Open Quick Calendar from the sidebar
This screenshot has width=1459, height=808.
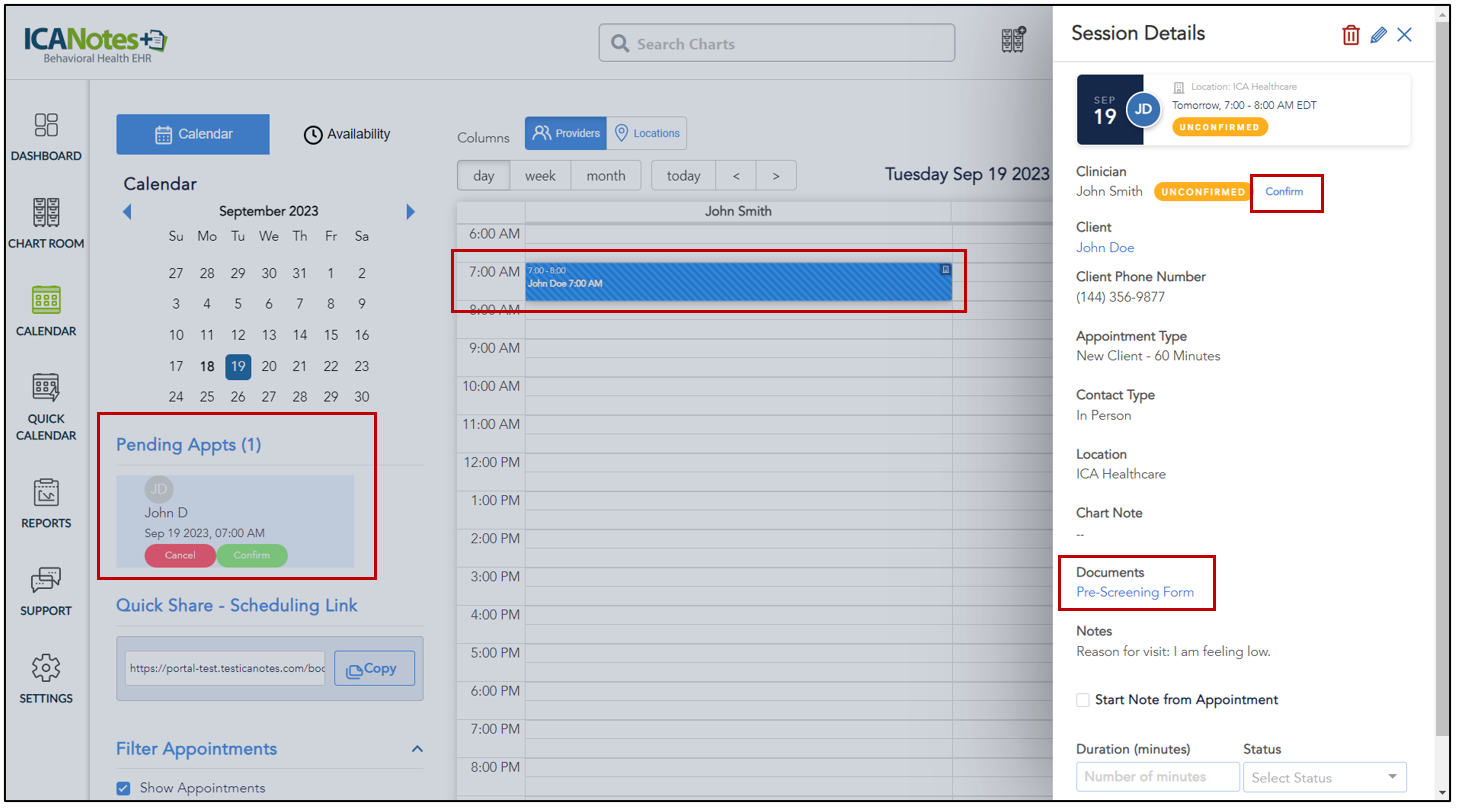[x=46, y=388]
